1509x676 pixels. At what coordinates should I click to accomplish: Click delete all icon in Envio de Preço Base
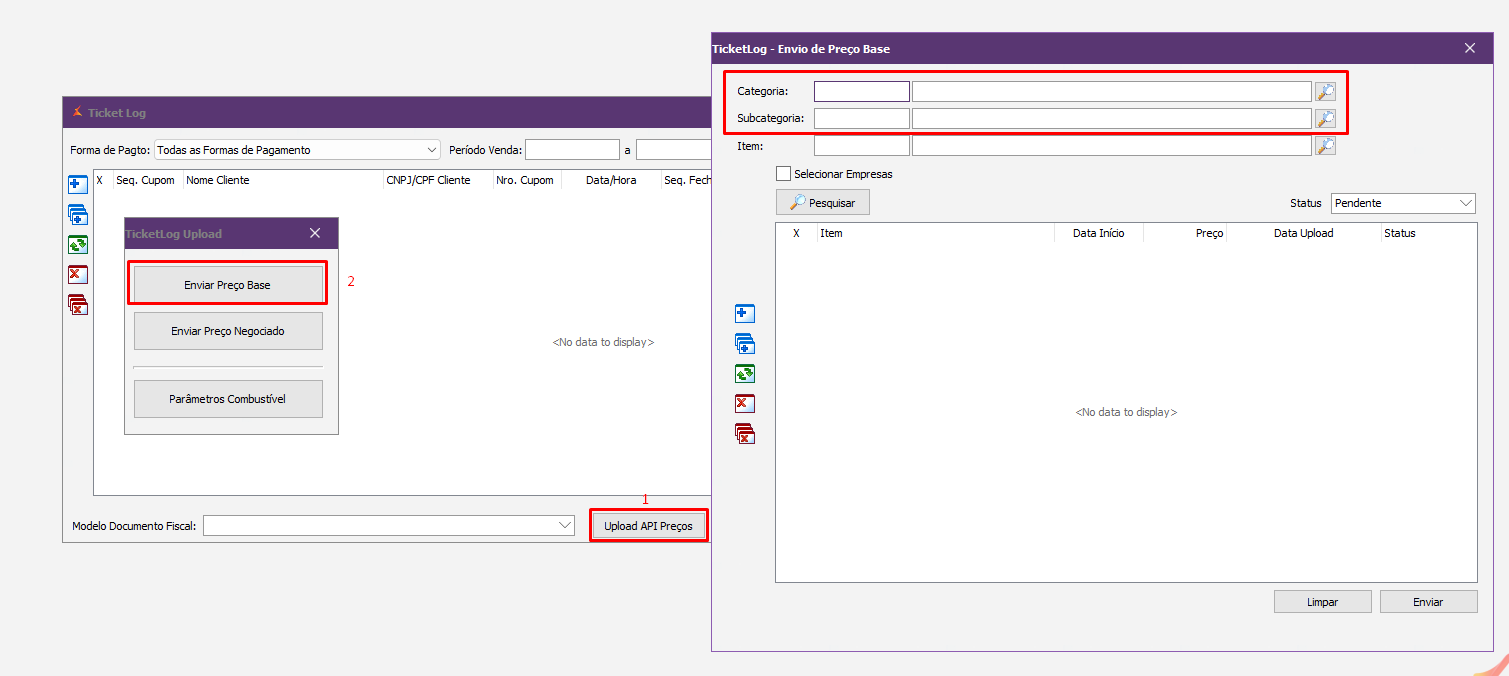tap(745, 434)
